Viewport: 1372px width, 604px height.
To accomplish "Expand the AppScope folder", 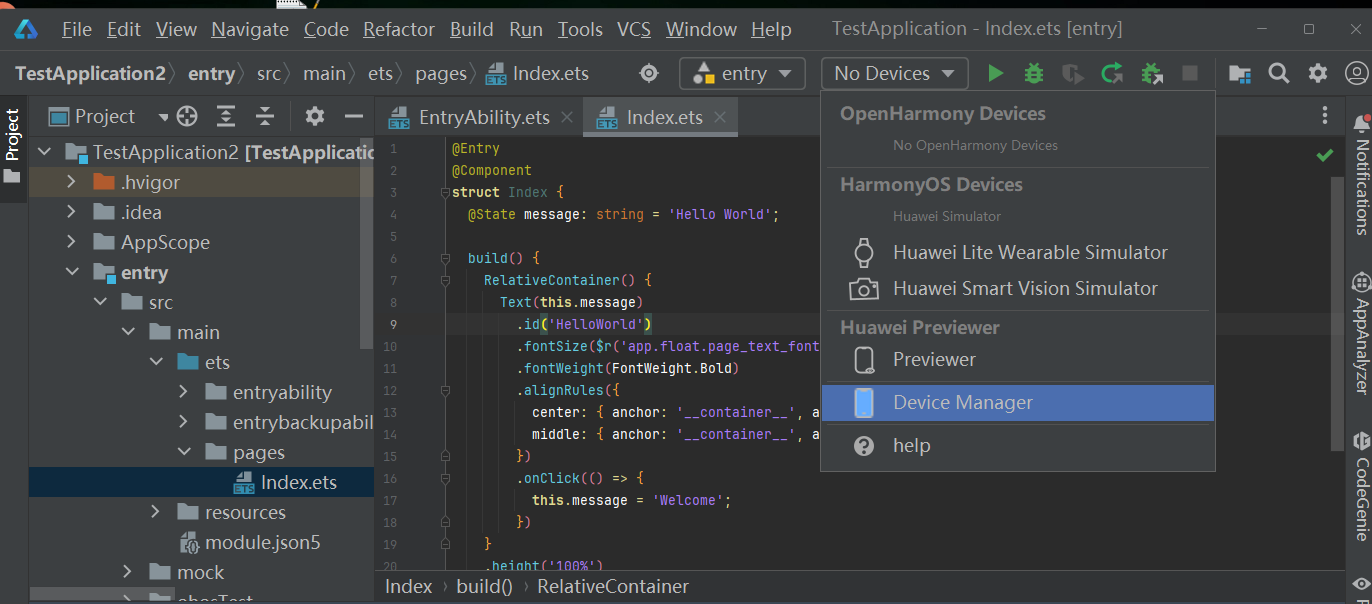I will pyautogui.click(x=71, y=242).
